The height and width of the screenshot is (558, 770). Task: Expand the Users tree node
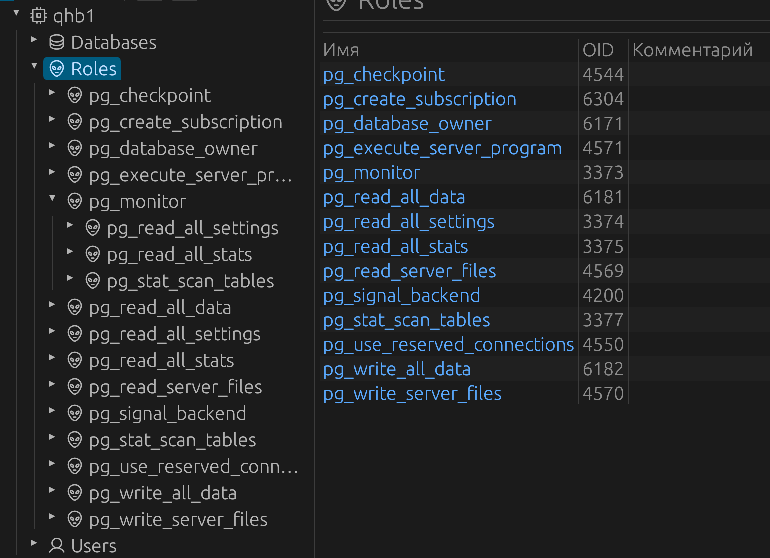(x=34, y=545)
